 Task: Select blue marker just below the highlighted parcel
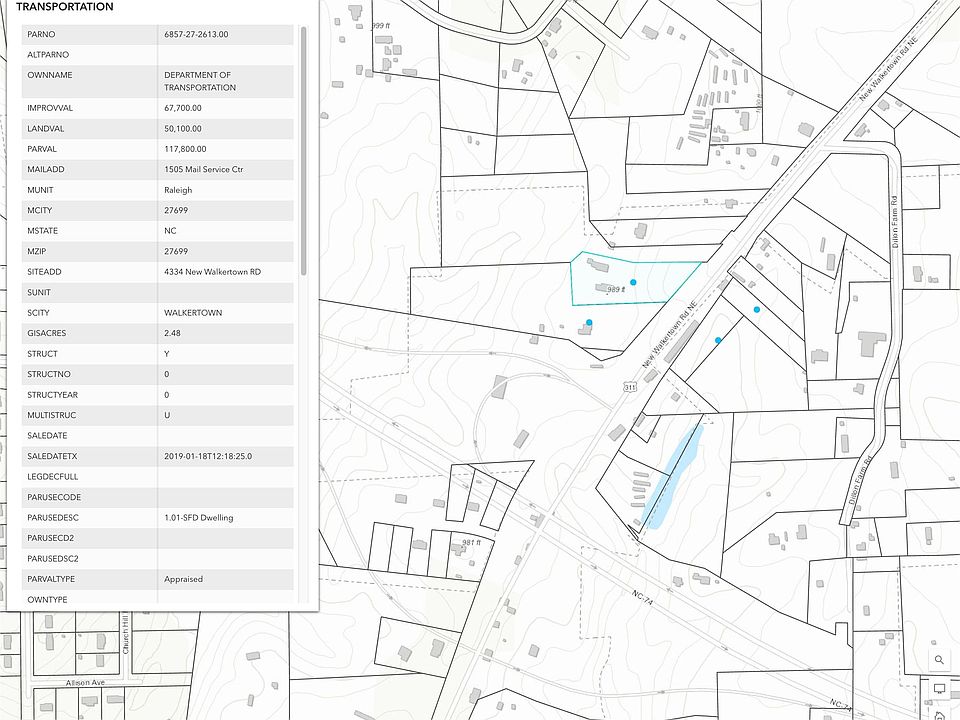point(589,322)
